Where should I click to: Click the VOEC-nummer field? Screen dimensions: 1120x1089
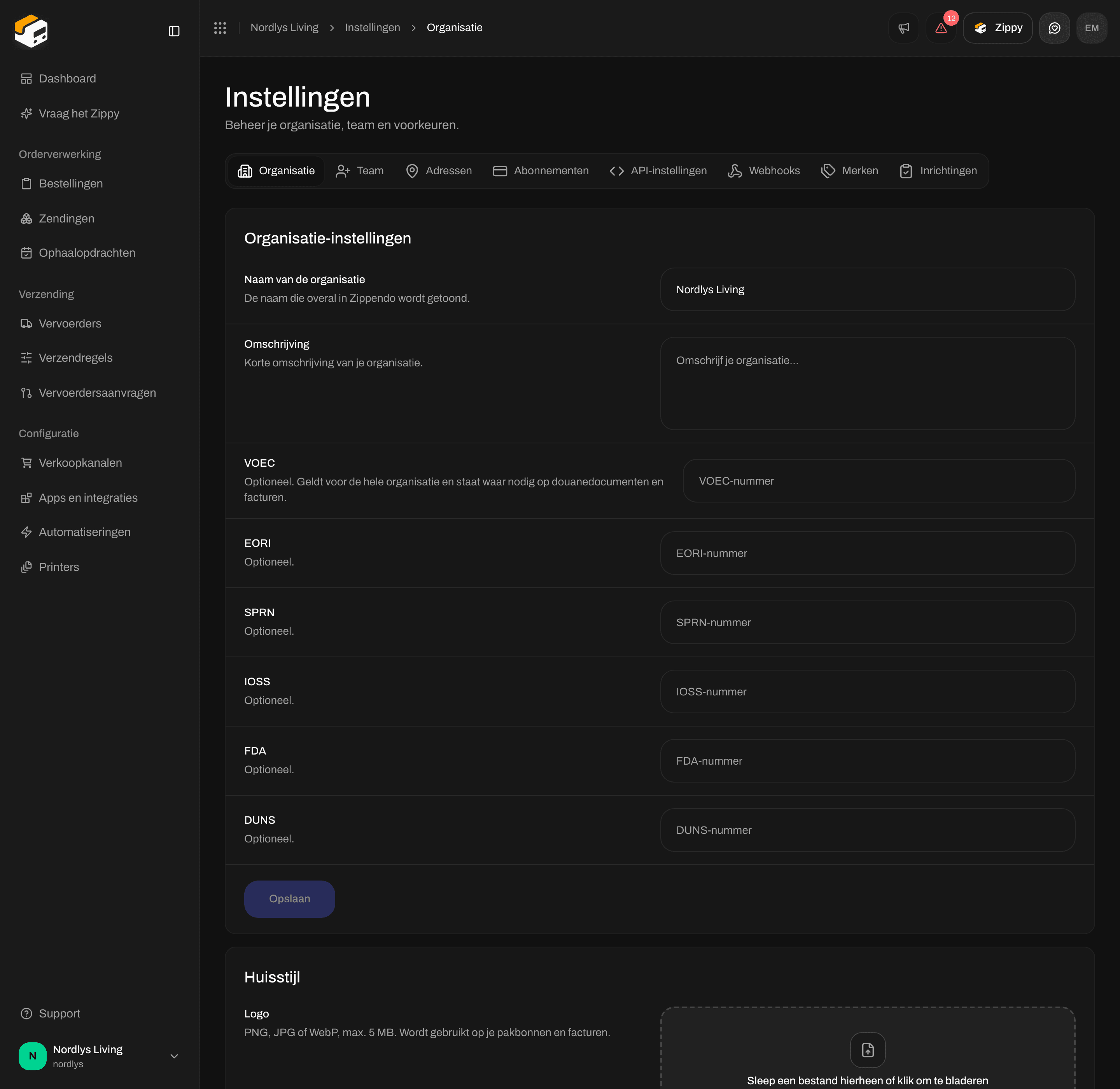[878, 481]
